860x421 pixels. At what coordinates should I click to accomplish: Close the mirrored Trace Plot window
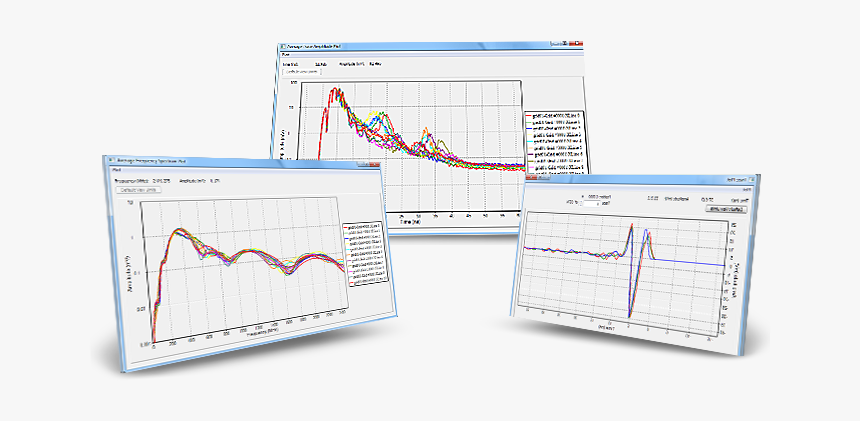531,177
